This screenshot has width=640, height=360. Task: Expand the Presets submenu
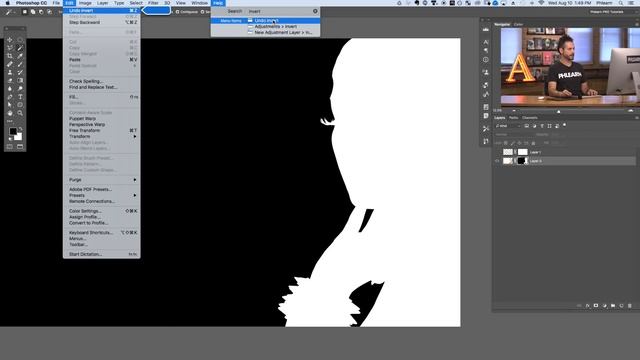(102, 195)
